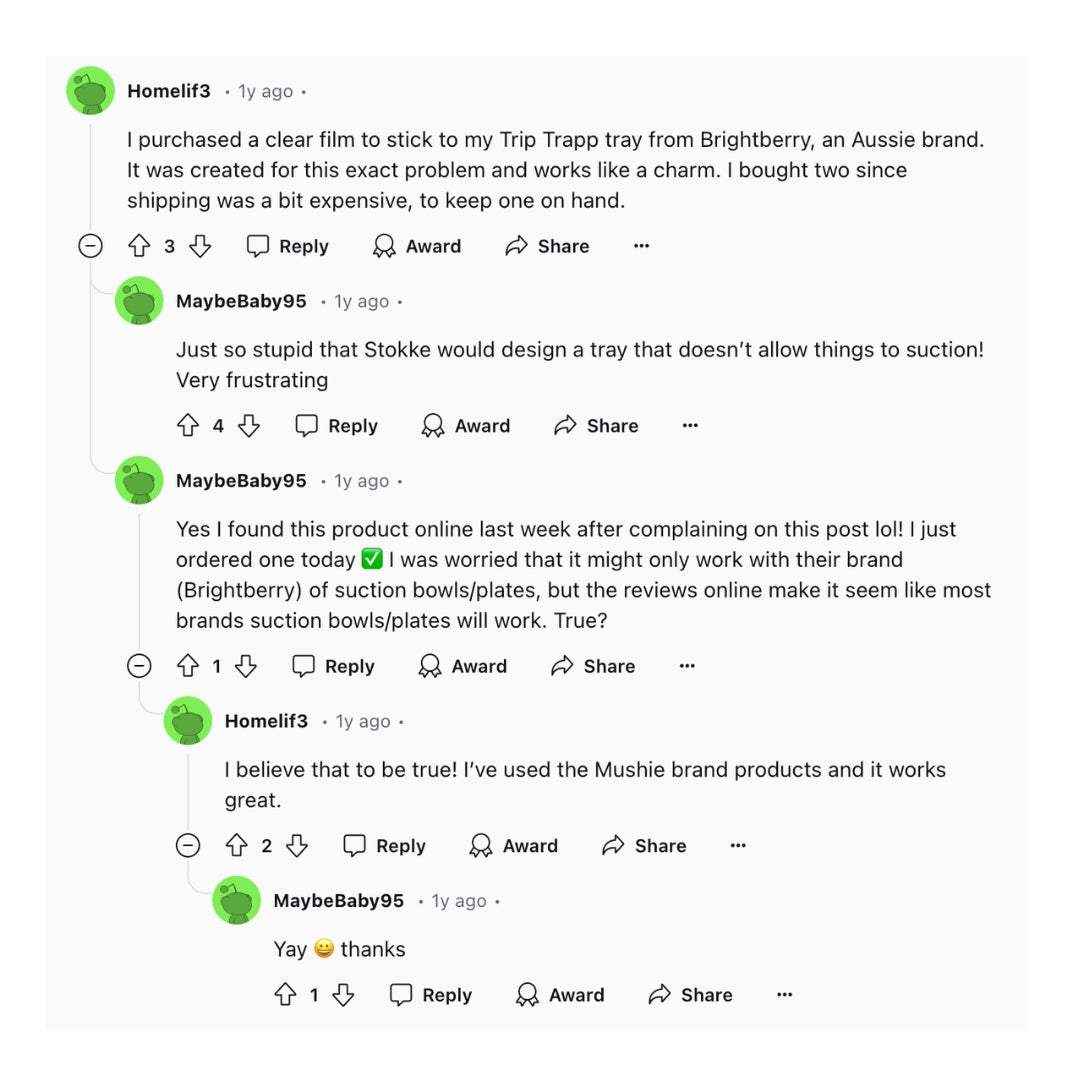Upvote the "Very frustrating" Stokke comment
The height and width of the screenshot is (1080, 1080).
(x=188, y=426)
